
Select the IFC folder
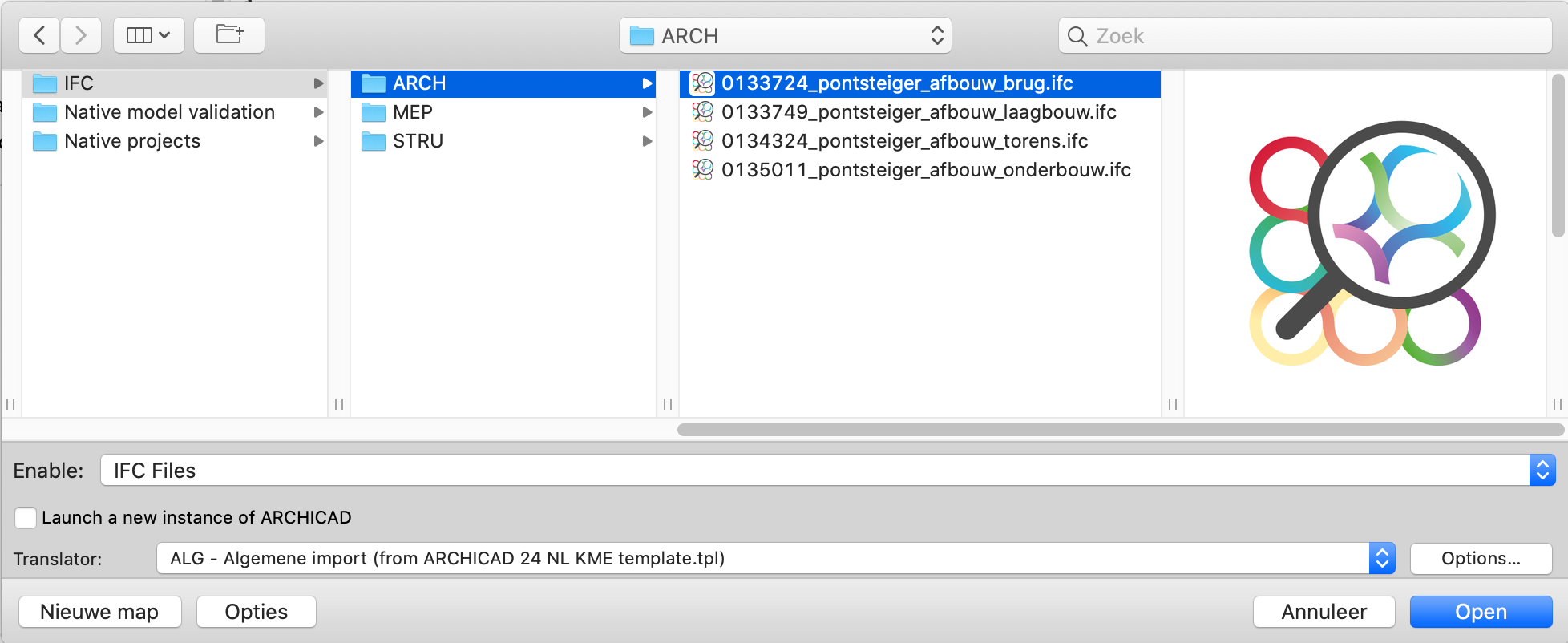(175, 83)
